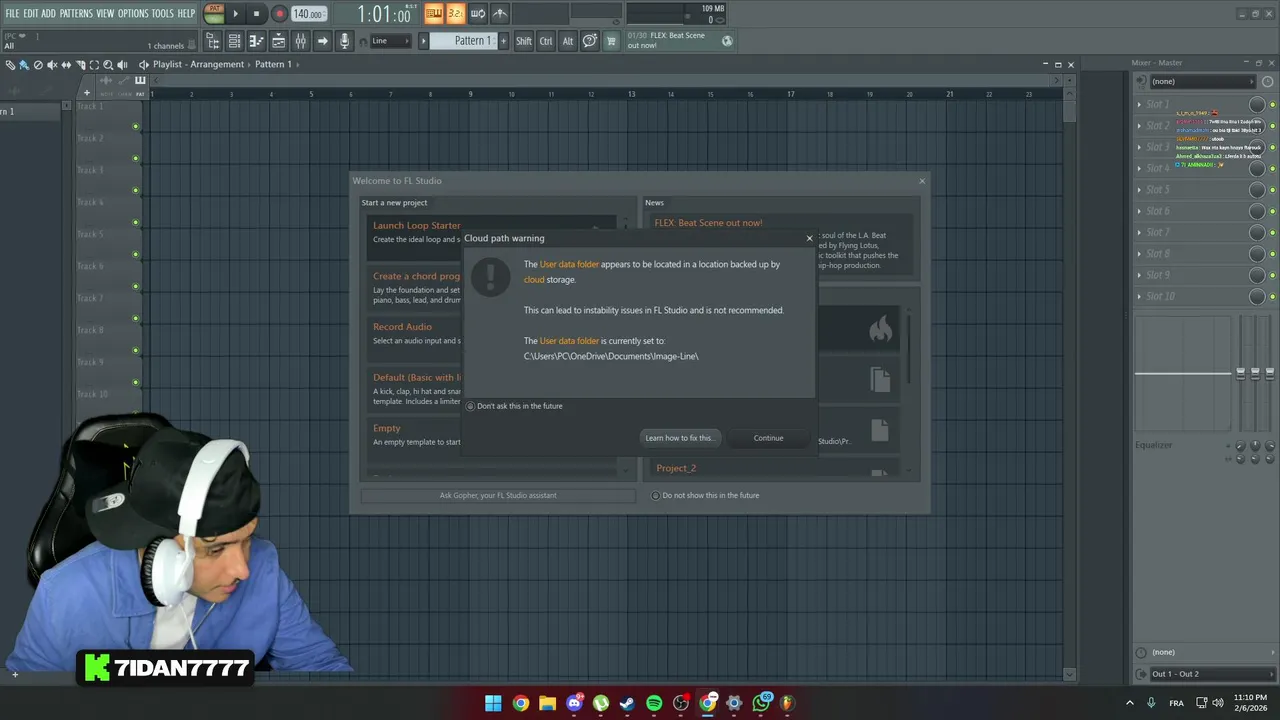Click the Windows Start button
Screen dimensions: 1280x720
[x=494, y=703]
